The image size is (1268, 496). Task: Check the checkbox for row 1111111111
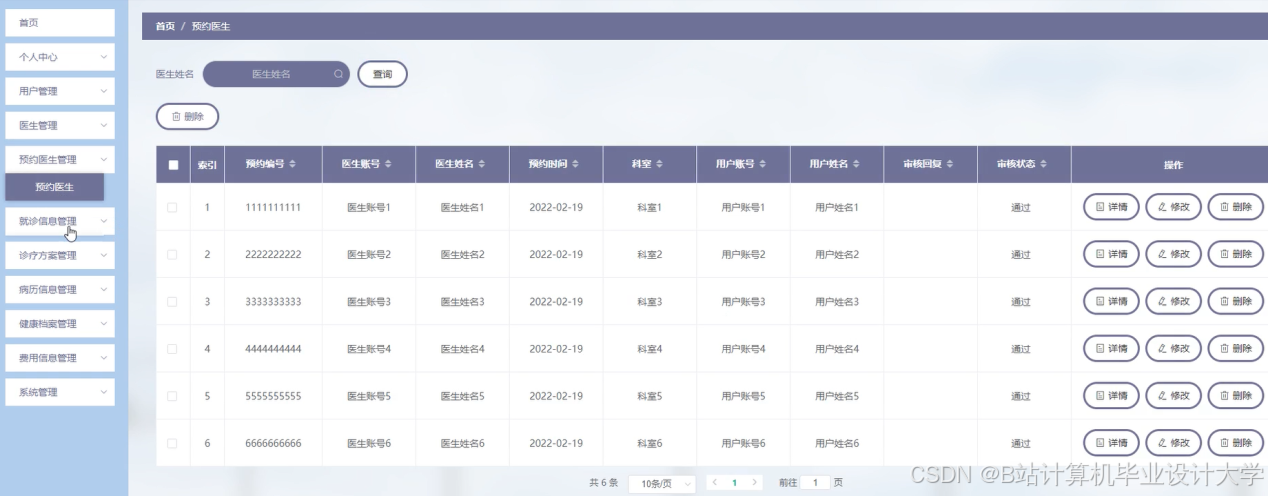click(172, 208)
